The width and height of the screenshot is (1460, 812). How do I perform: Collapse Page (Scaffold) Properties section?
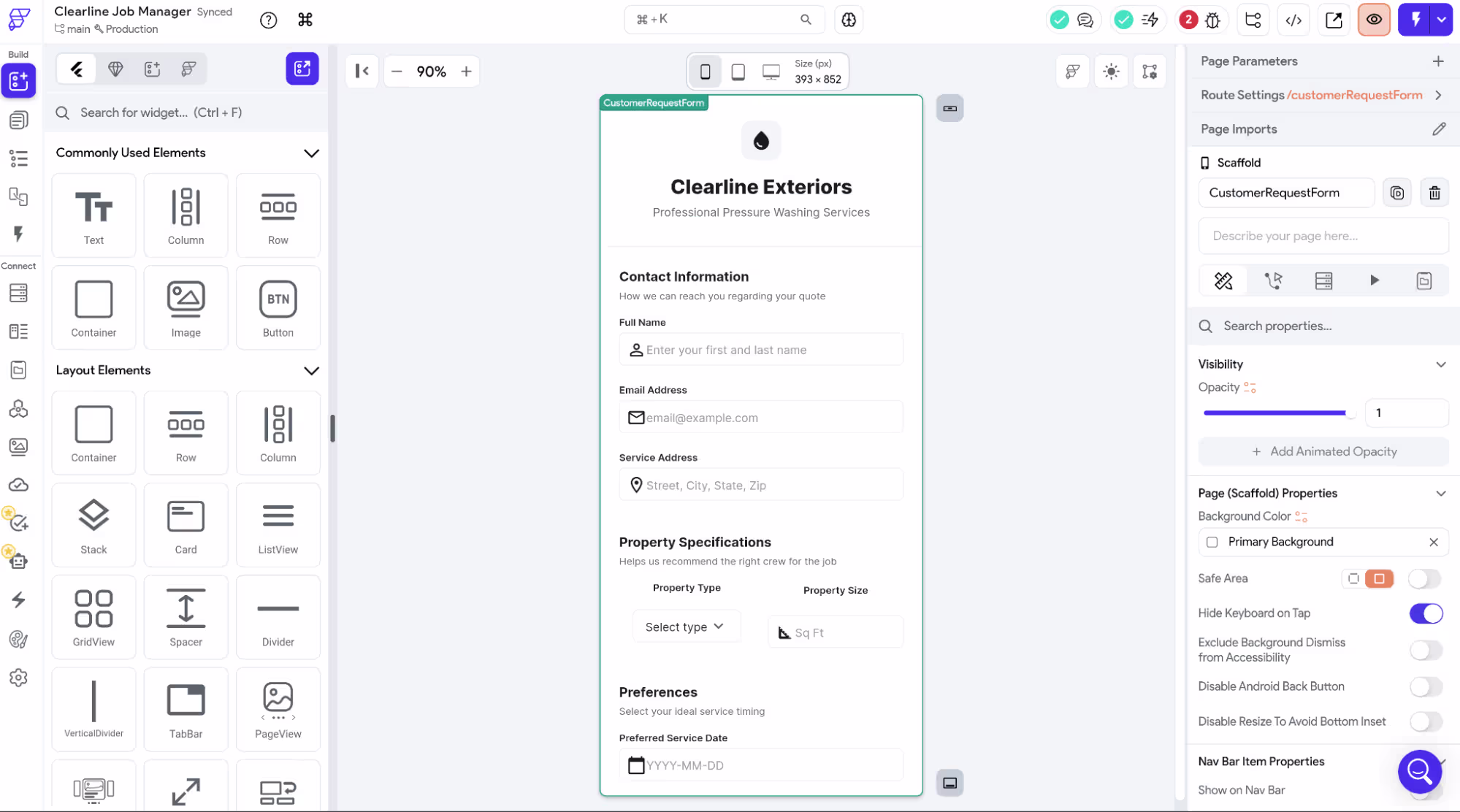[1440, 494]
